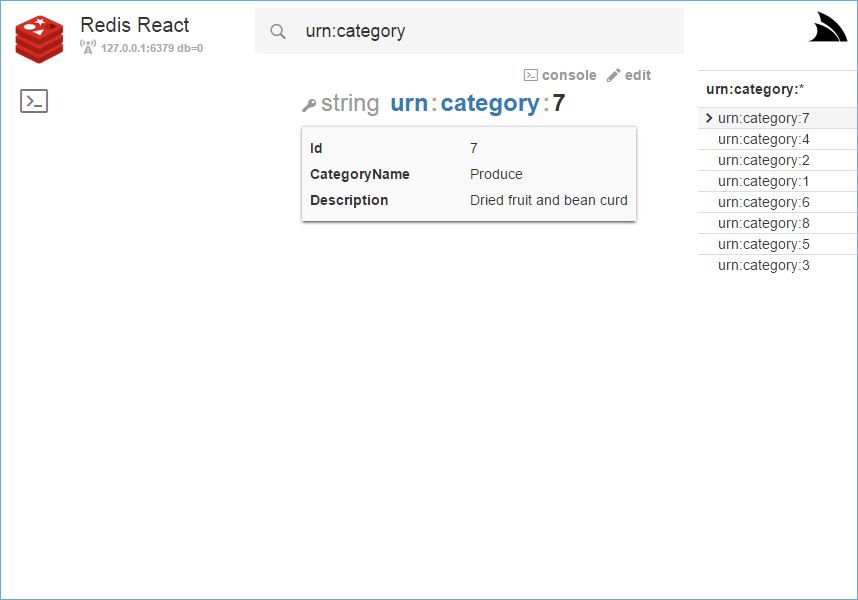Click the 127.0.0.1:6379 db=0 connection text

pyautogui.click(x=152, y=48)
